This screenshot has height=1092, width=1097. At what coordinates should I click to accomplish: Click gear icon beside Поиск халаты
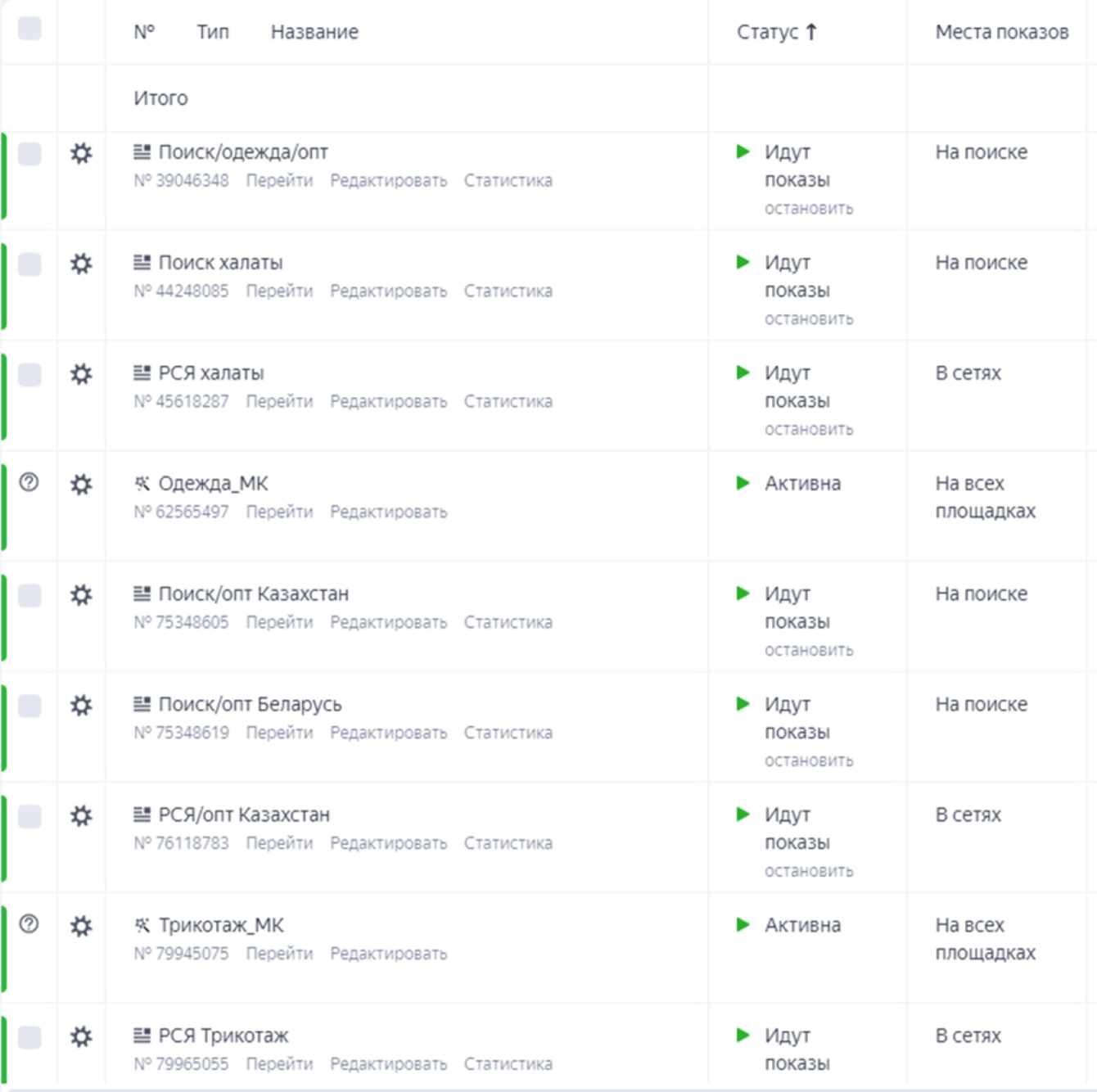pyautogui.click(x=81, y=264)
